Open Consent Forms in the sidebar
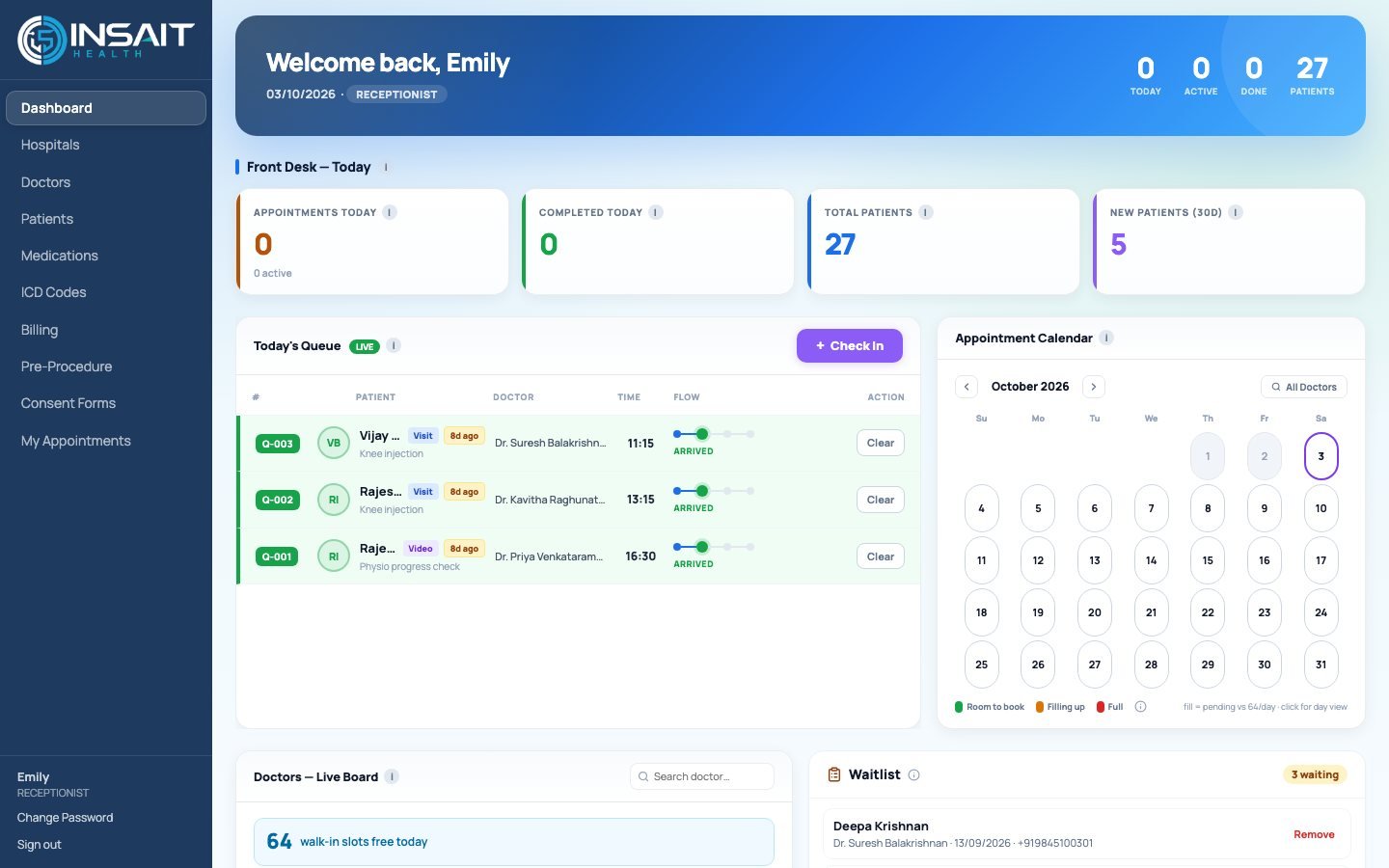This screenshot has width=1389, height=868. pyautogui.click(x=106, y=403)
